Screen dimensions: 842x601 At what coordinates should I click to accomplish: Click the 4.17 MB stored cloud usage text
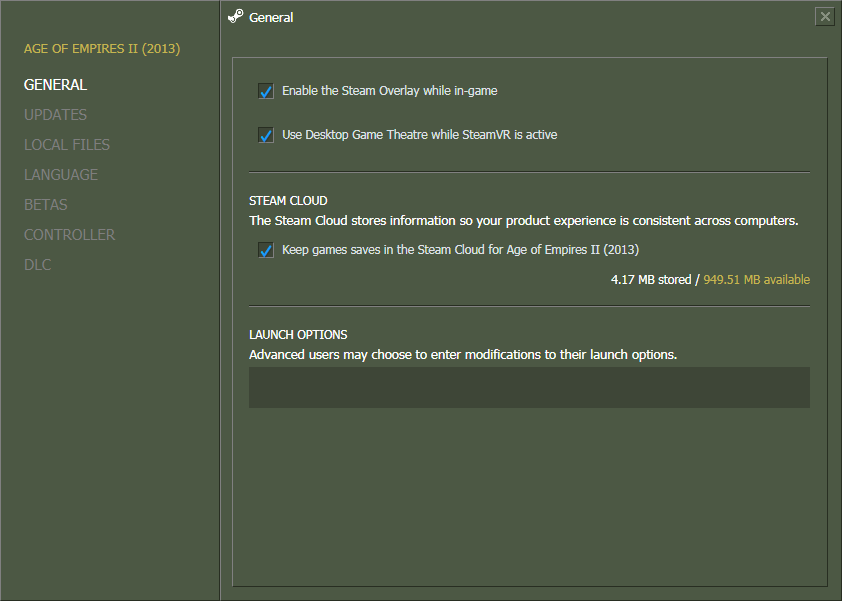650,279
